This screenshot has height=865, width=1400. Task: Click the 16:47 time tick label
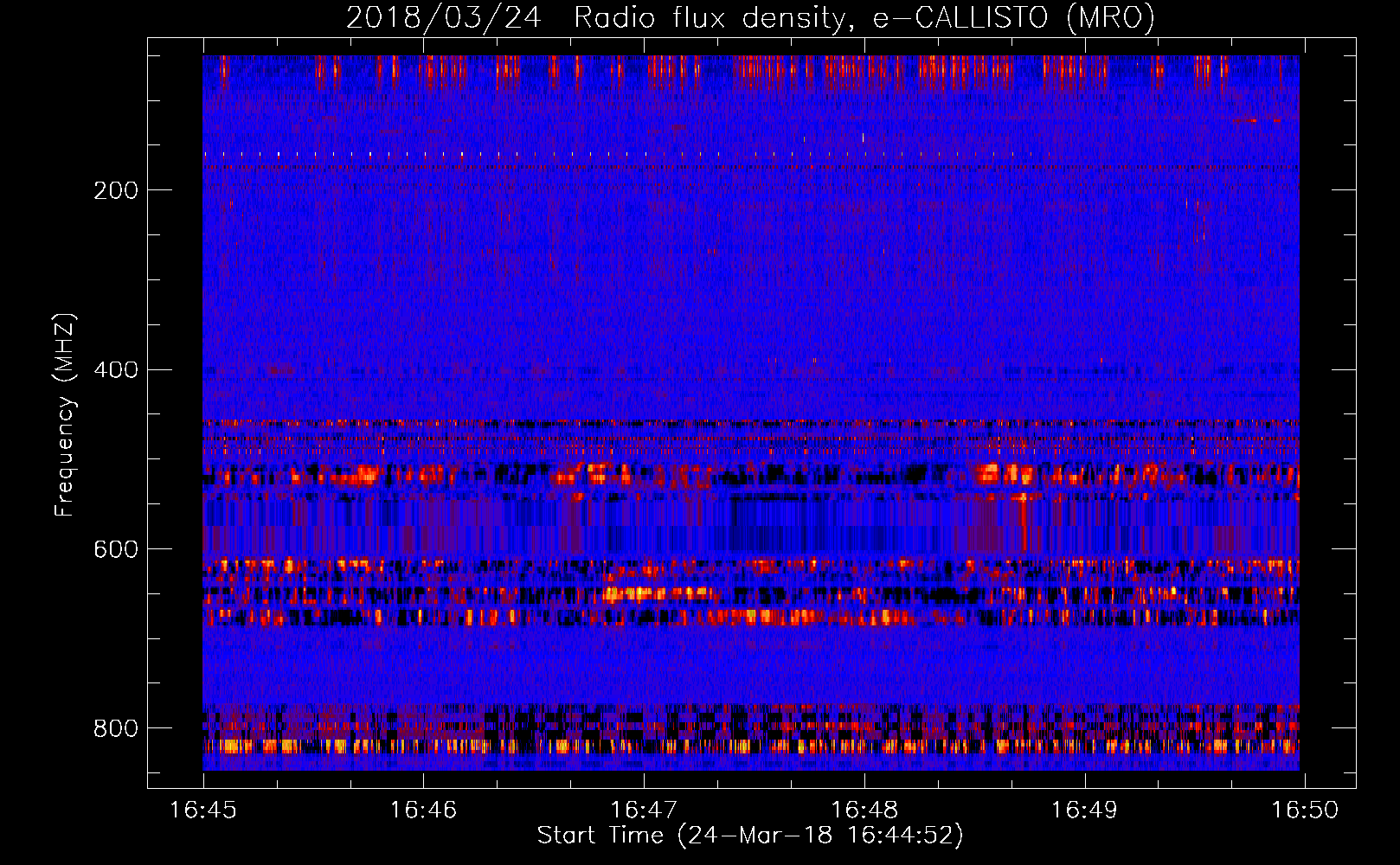pyautogui.click(x=644, y=811)
